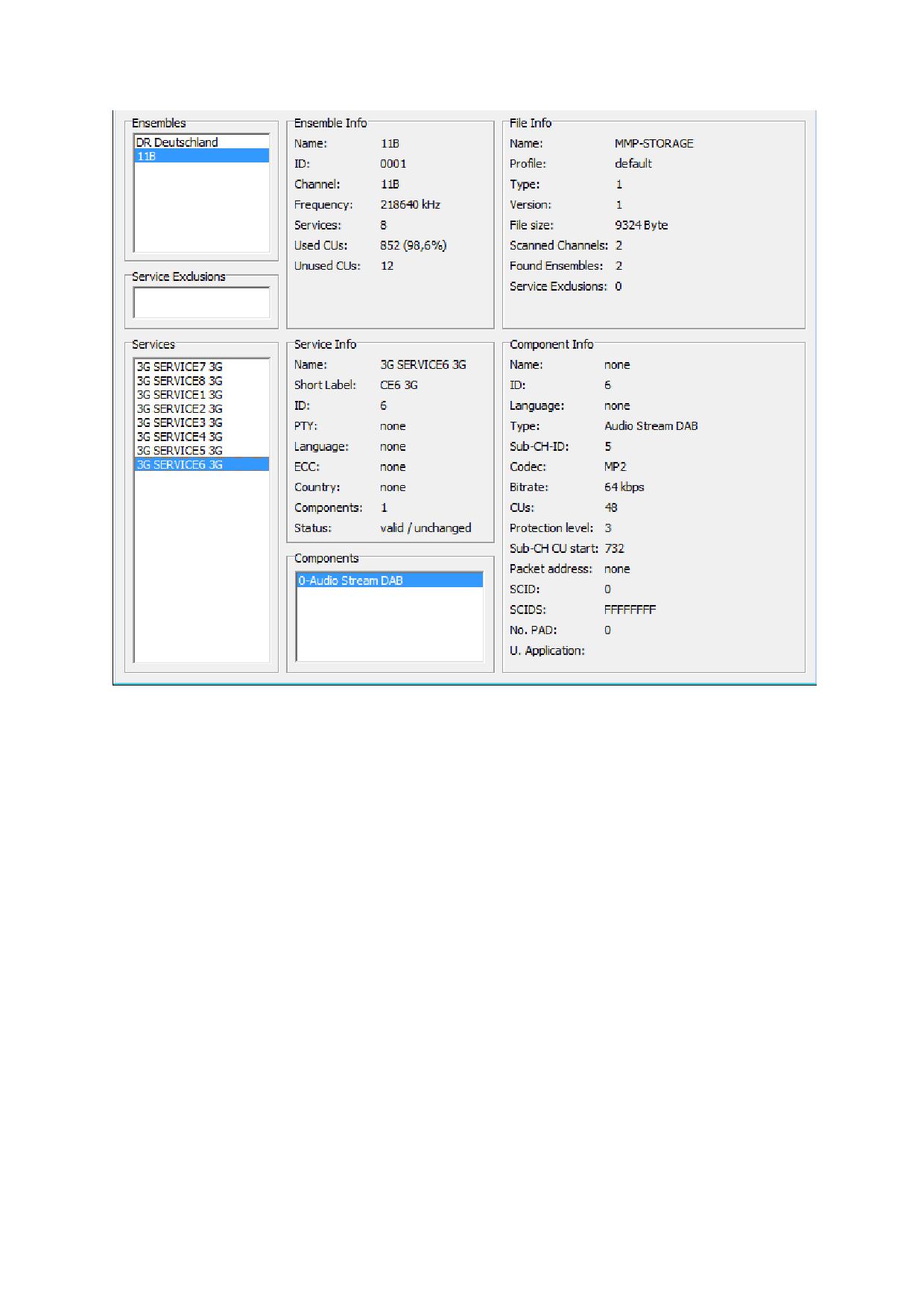924x1307 pixels.
Task: Choose the 3G SERVICE2 3G service
Action: coord(180,409)
